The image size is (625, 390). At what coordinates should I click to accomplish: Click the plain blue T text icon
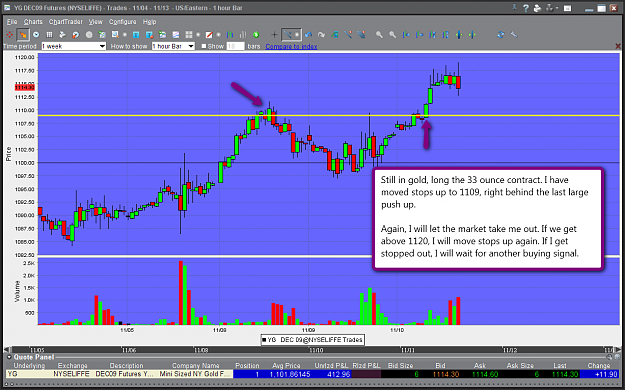(x=136, y=35)
